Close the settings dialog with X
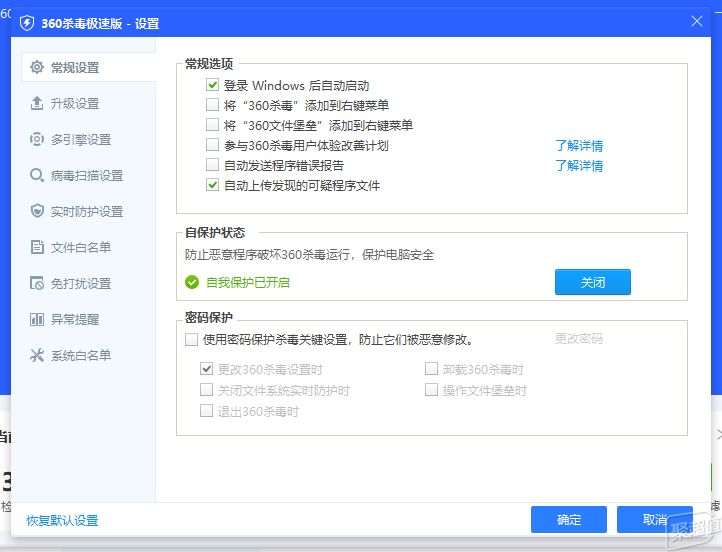The image size is (722, 552). 697,21
